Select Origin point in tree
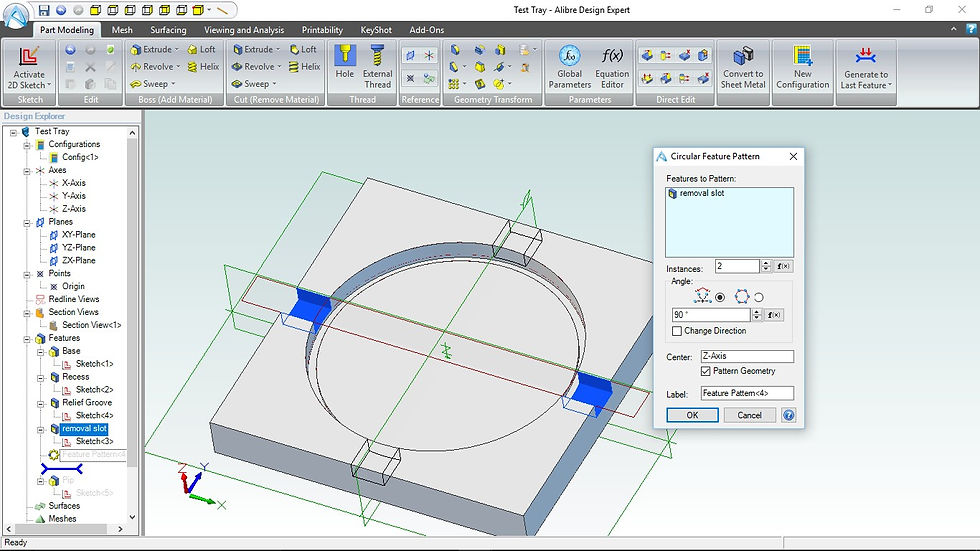 (73, 286)
